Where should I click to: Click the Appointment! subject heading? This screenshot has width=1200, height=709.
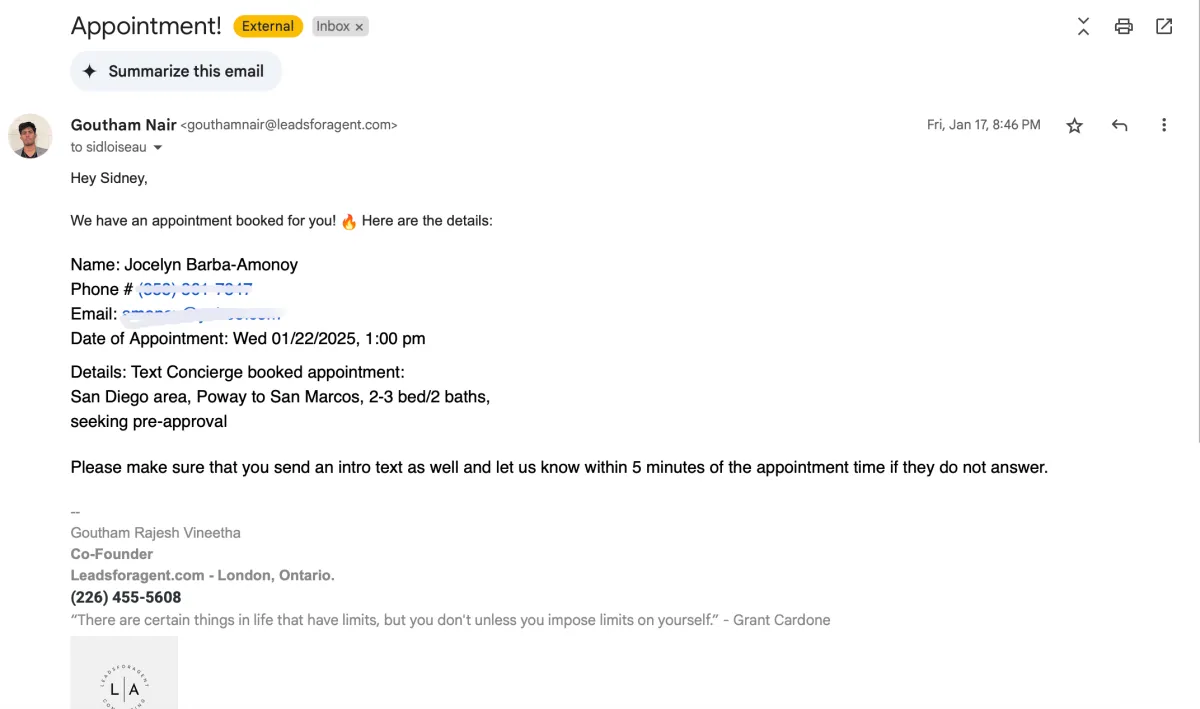pos(146,27)
